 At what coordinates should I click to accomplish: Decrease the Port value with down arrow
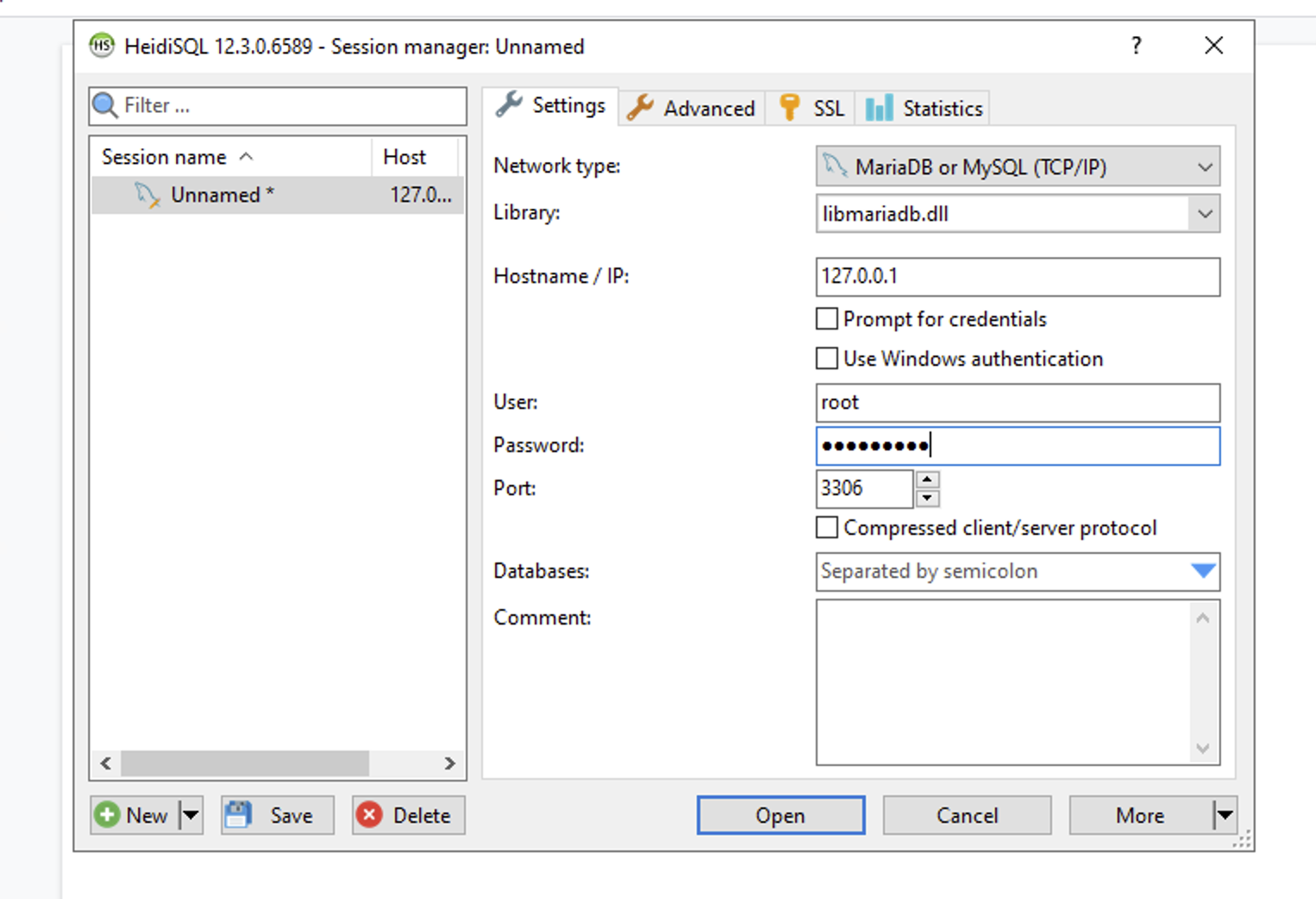click(927, 498)
